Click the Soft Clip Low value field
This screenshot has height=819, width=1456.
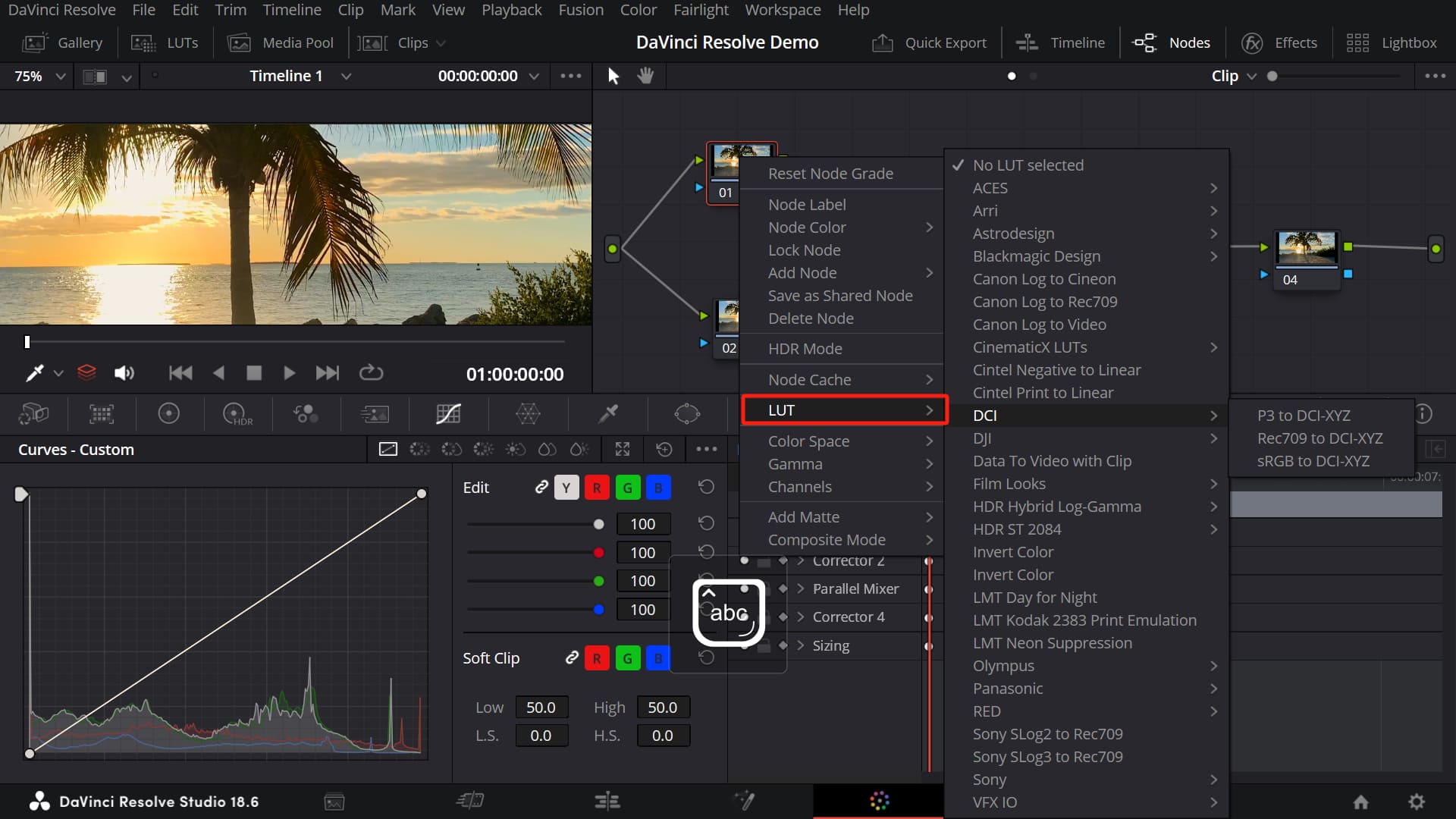tap(541, 708)
